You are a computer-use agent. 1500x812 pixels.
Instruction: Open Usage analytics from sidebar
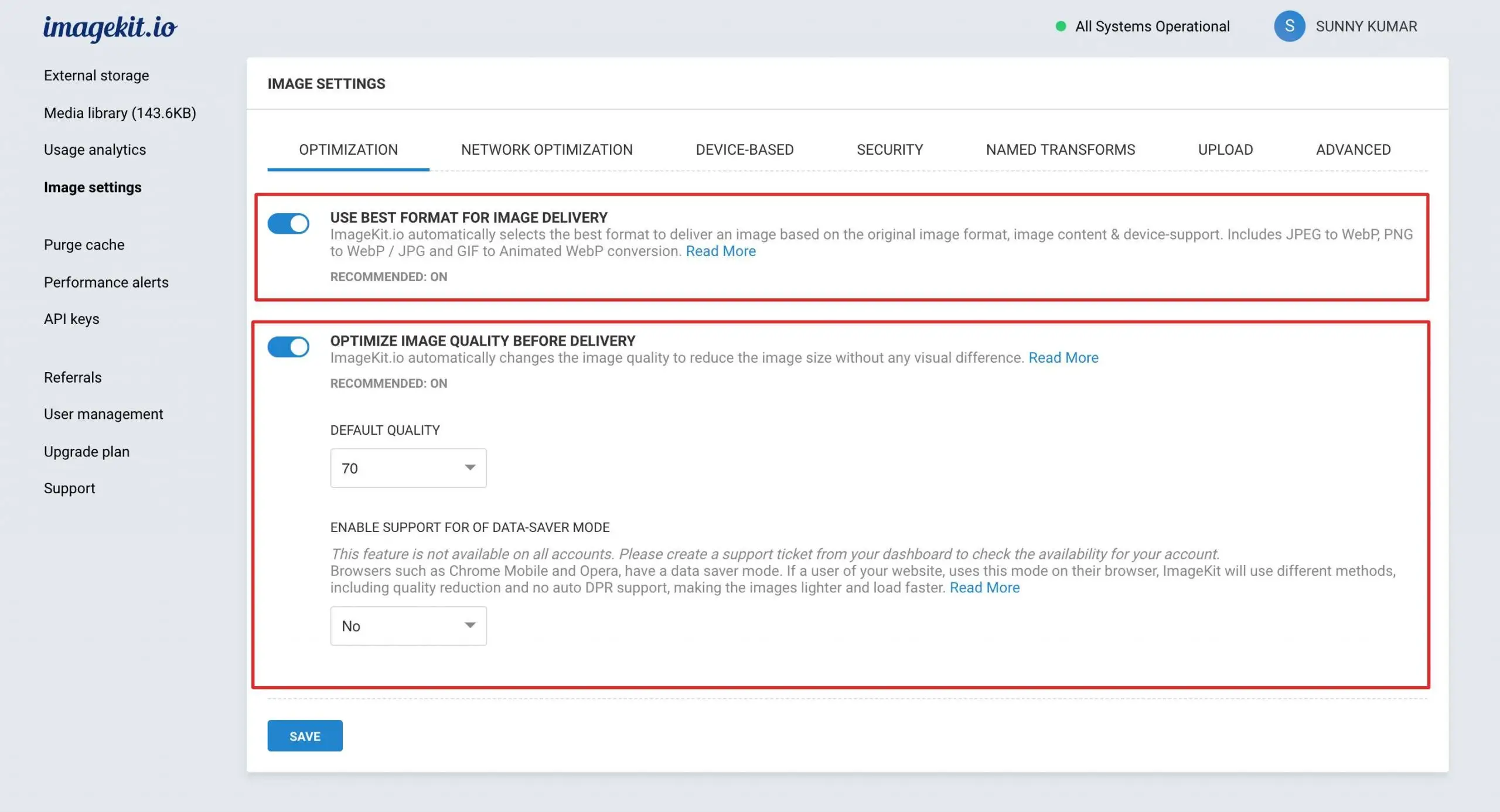(94, 149)
